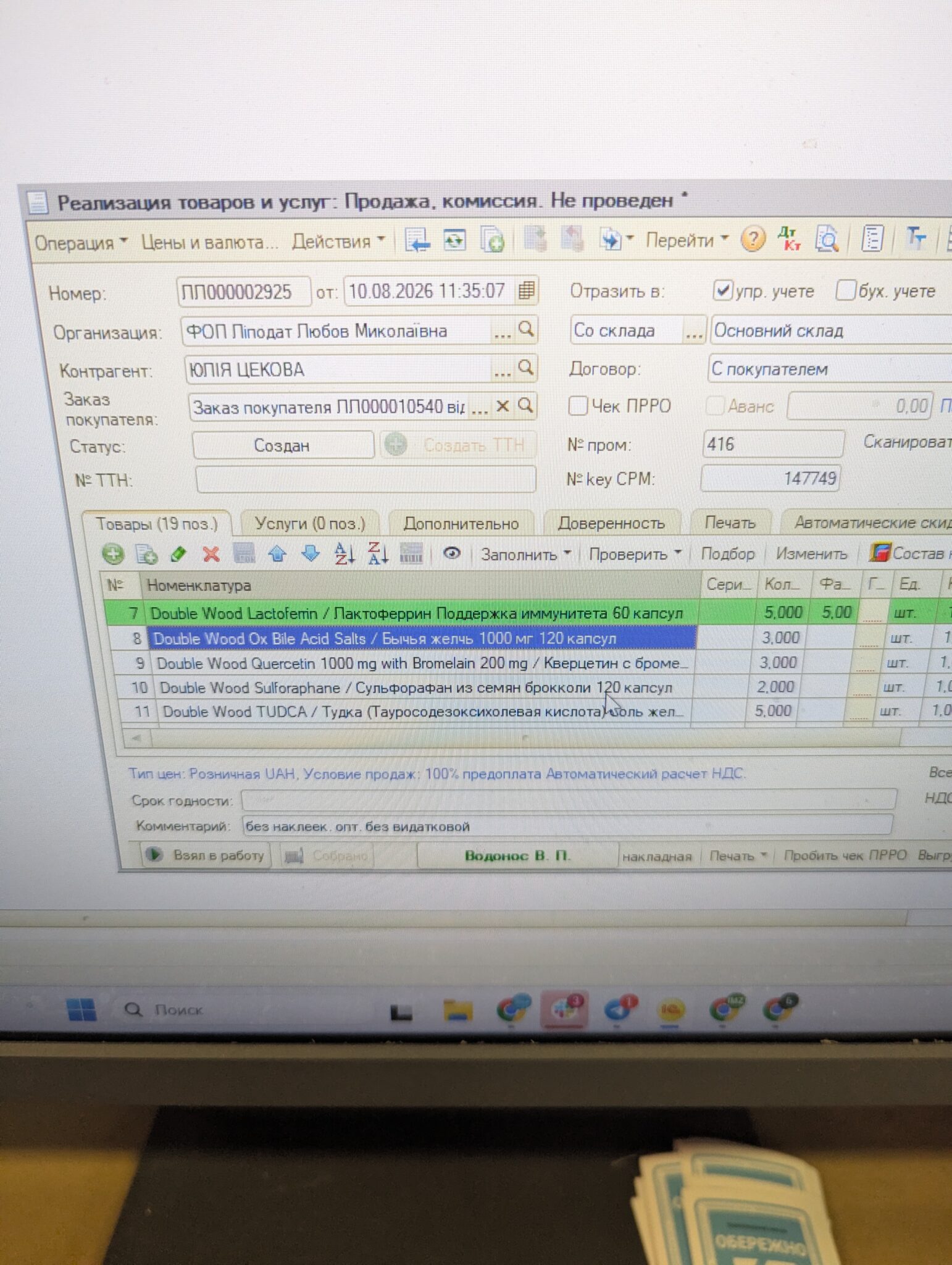Move the row down with the blue down arrow
The width and height of the screenshot is (952, 1265).
click(x=311, y=553)
